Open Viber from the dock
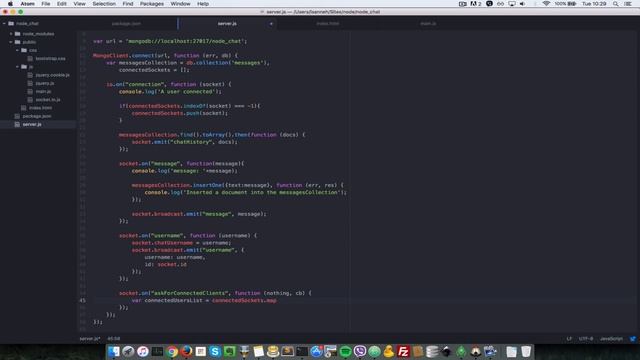Viewport: 640px width, 360px height. pos(360,351)
